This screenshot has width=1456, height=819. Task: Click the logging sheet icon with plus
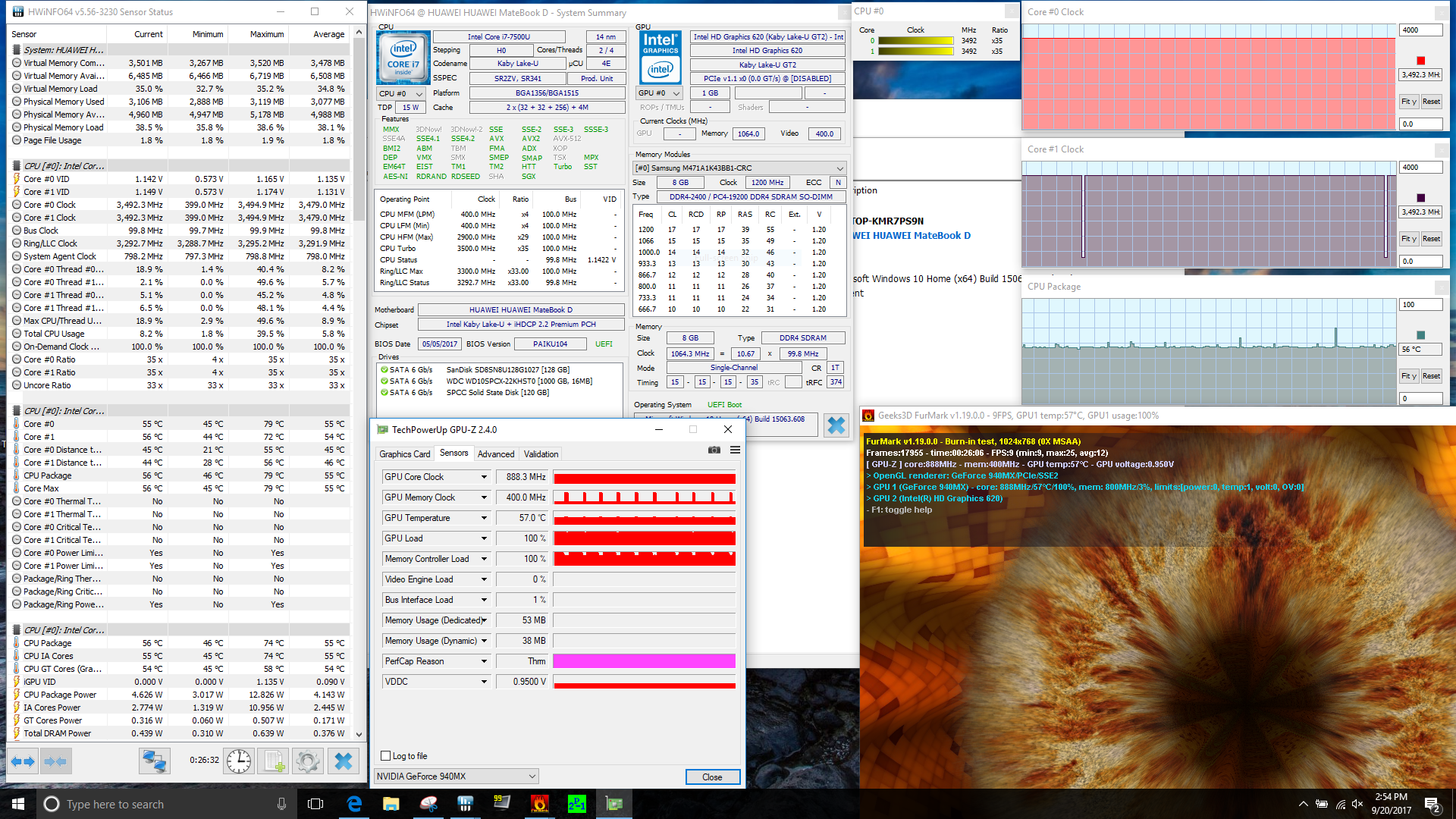click(274, 761)
